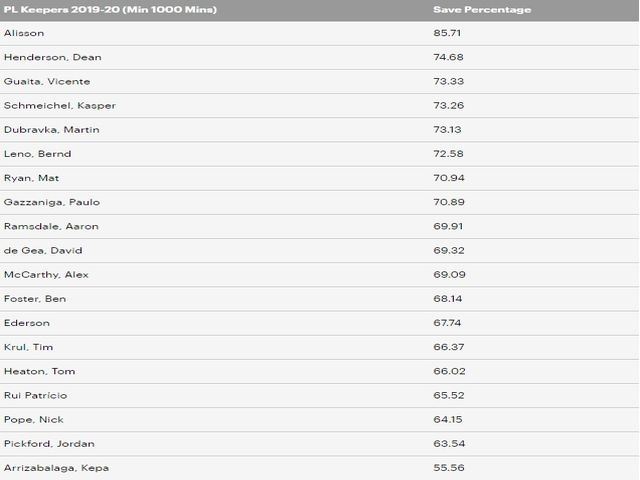Click on Gazzaniga, Paulo
This screenshot has width=640, height=480.
pyautogui.click(x=52, y=202)
